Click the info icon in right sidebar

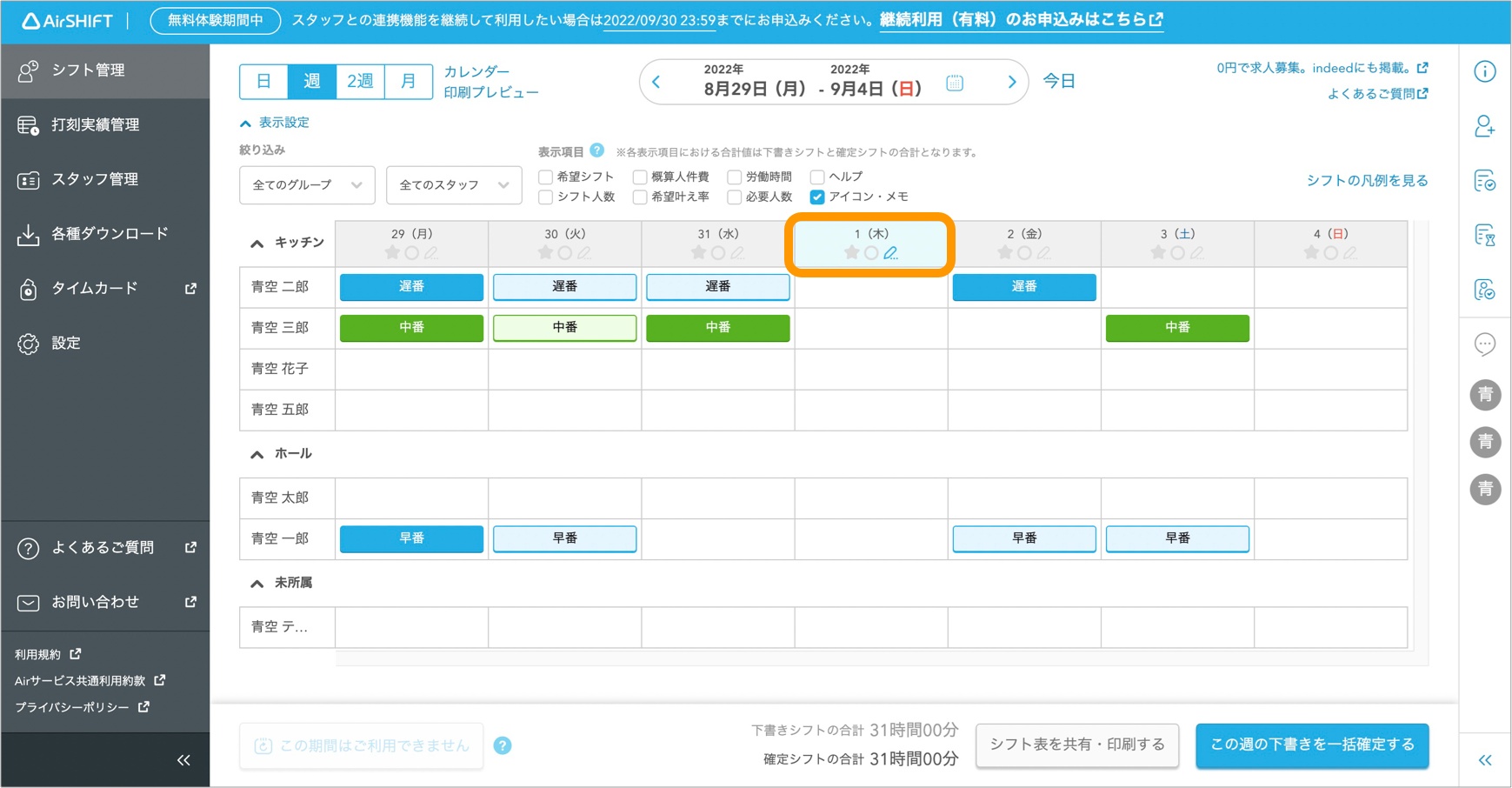[1484, 71]
